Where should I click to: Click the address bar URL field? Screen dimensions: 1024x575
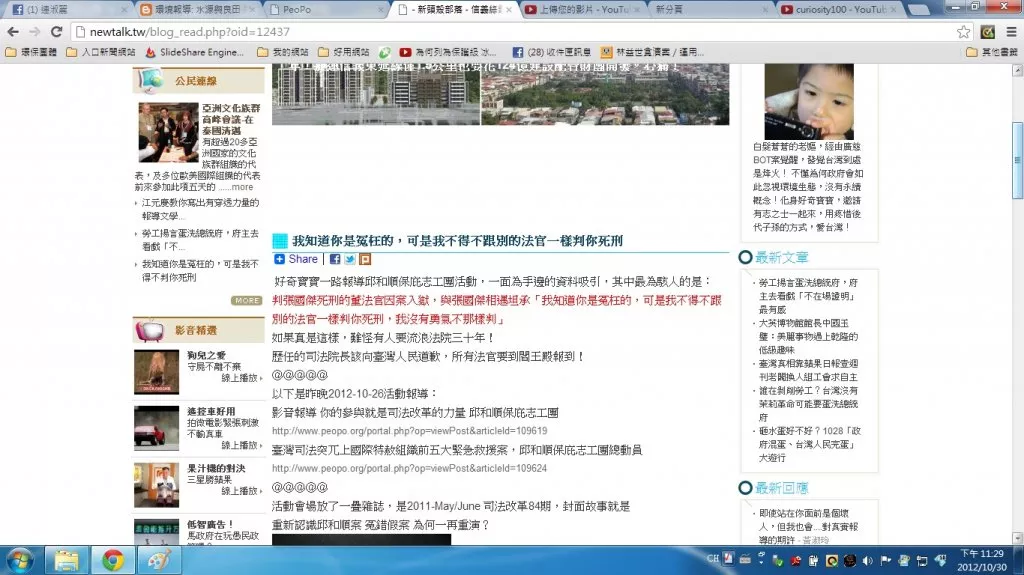coord(500,31)
